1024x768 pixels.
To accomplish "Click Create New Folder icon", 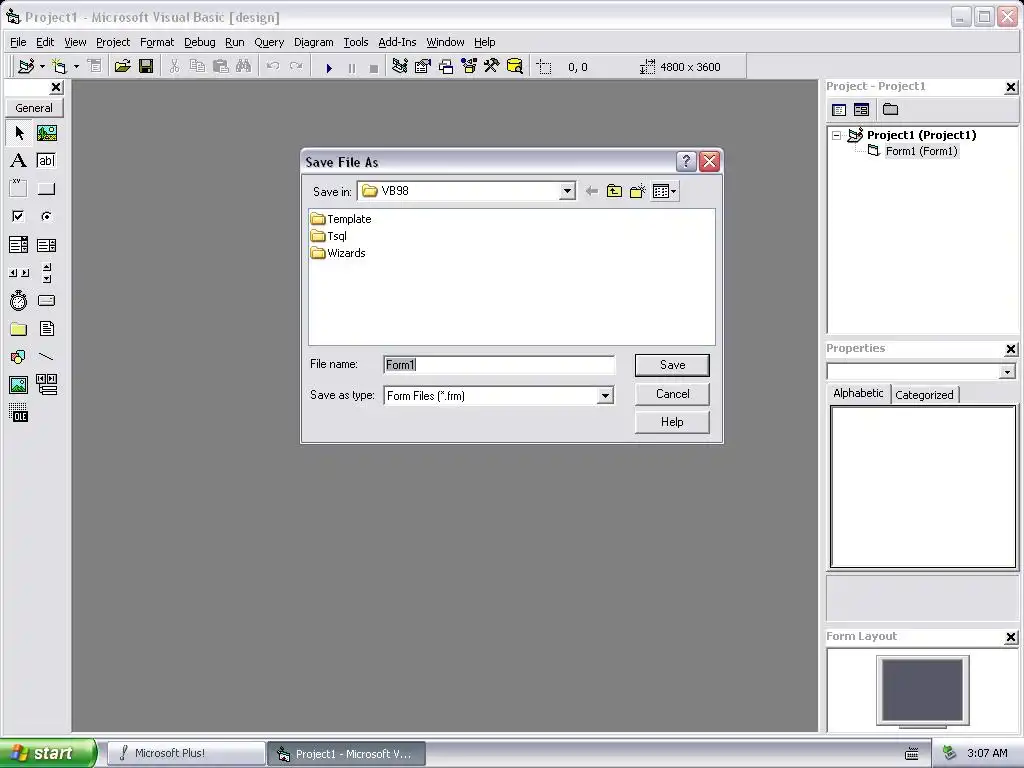I will (637, 191).
